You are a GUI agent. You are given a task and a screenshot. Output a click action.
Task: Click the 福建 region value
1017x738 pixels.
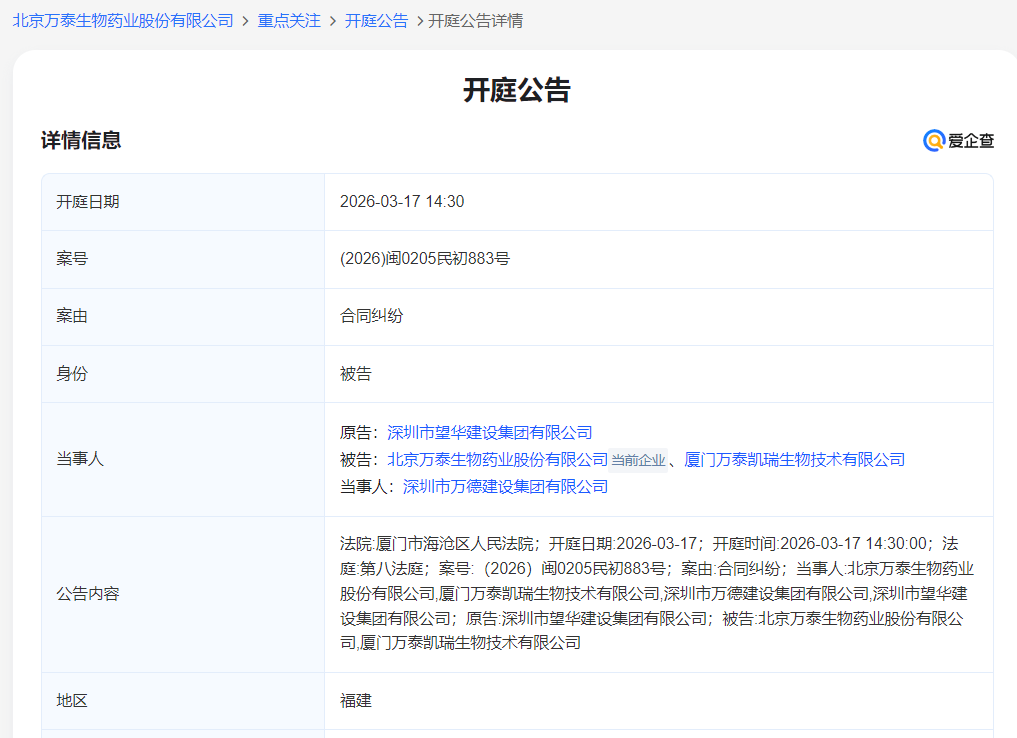356,701
